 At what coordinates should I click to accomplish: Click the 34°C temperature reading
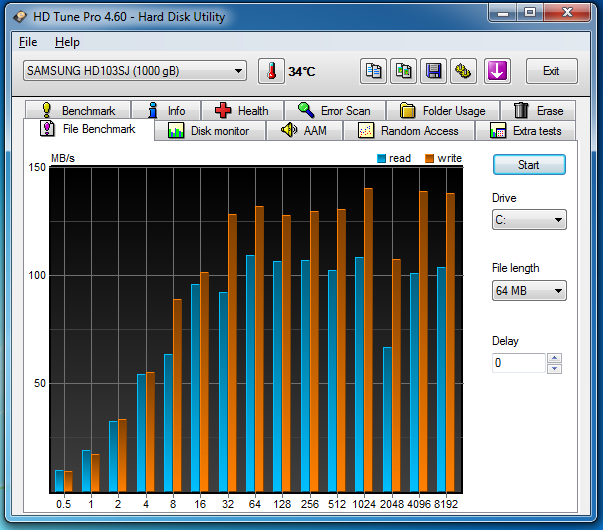tap(302, 72)
